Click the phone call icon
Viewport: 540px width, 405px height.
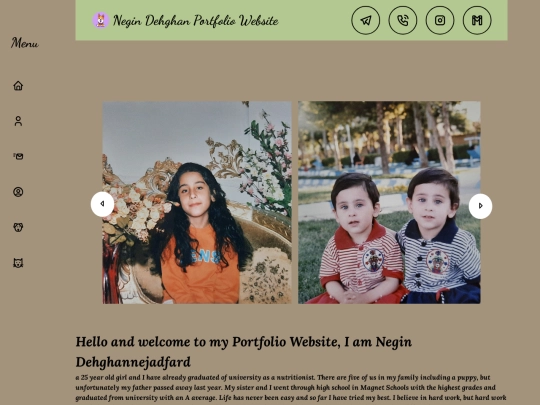403,20
